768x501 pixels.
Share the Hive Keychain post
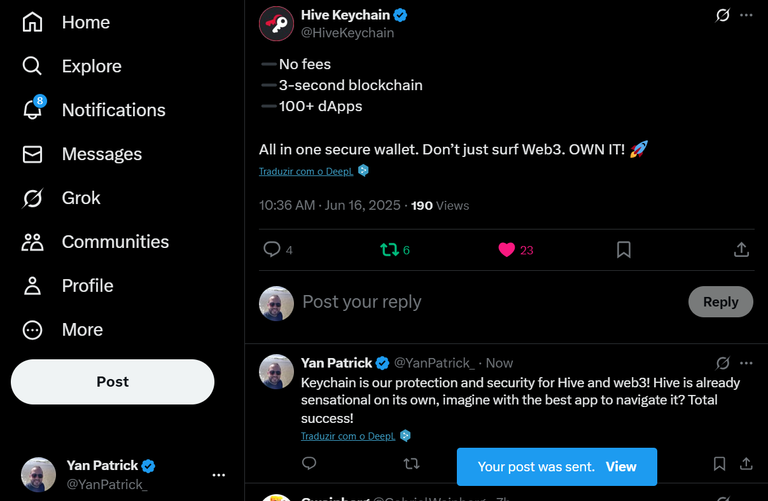741,250
